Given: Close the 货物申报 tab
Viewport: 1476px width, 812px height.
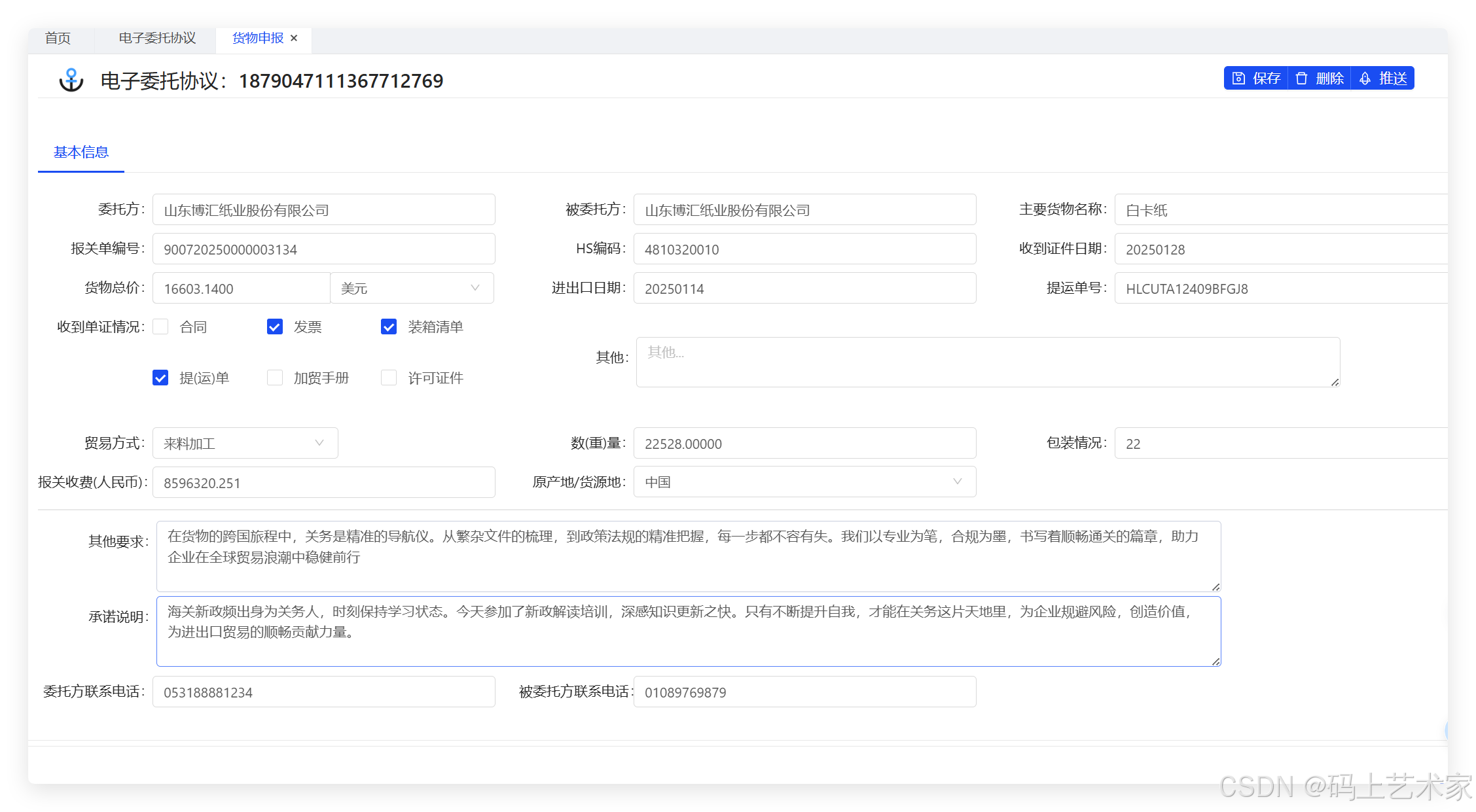Looking at the screenshot, I should pos(294,38).
